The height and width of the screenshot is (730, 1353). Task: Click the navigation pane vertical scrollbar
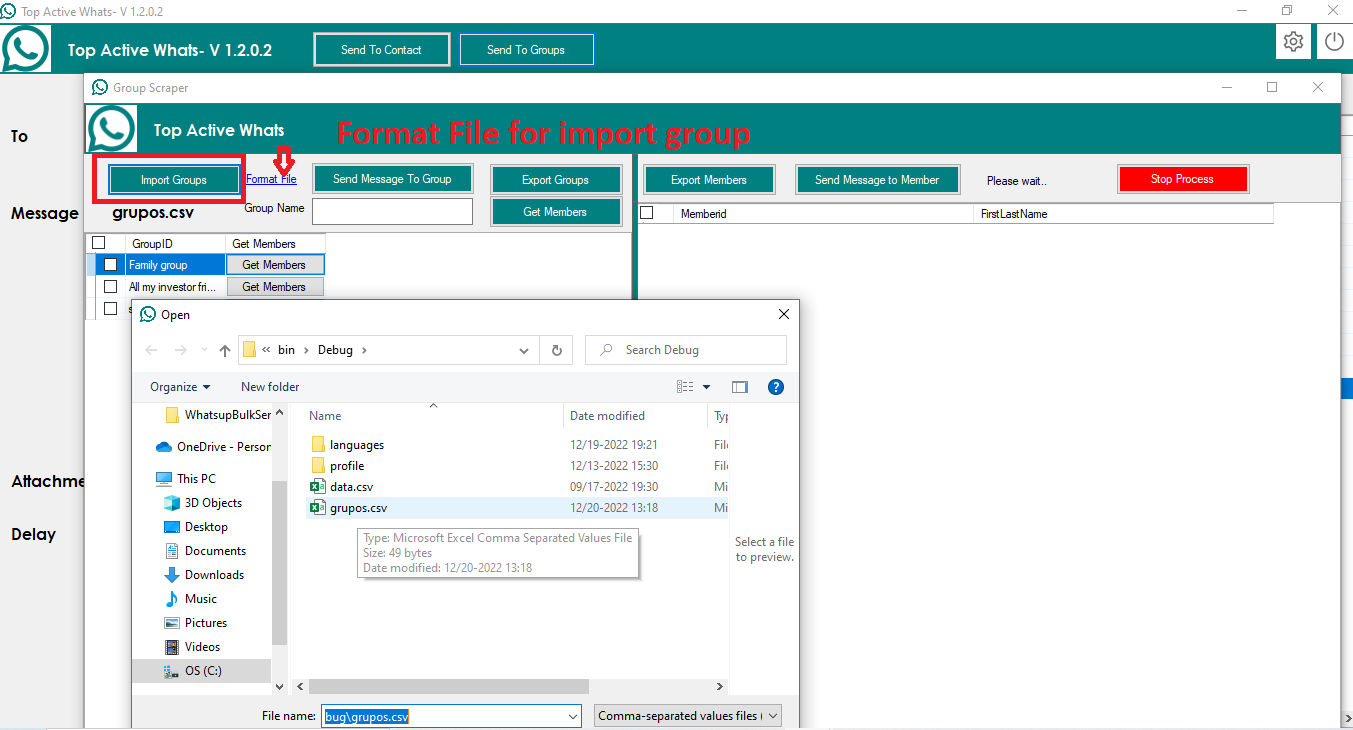(279, 562)
